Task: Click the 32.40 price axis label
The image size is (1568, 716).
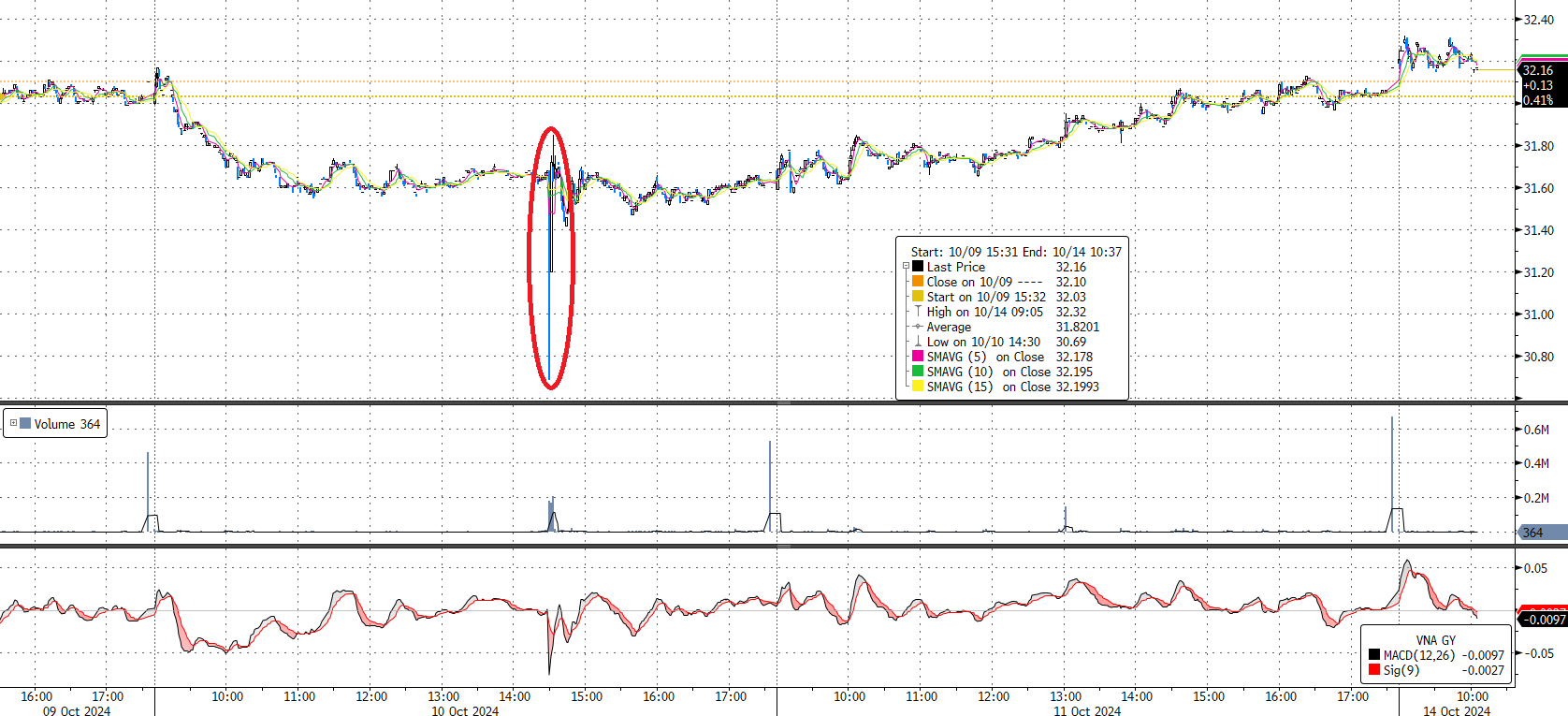Action: point(1539,20)
